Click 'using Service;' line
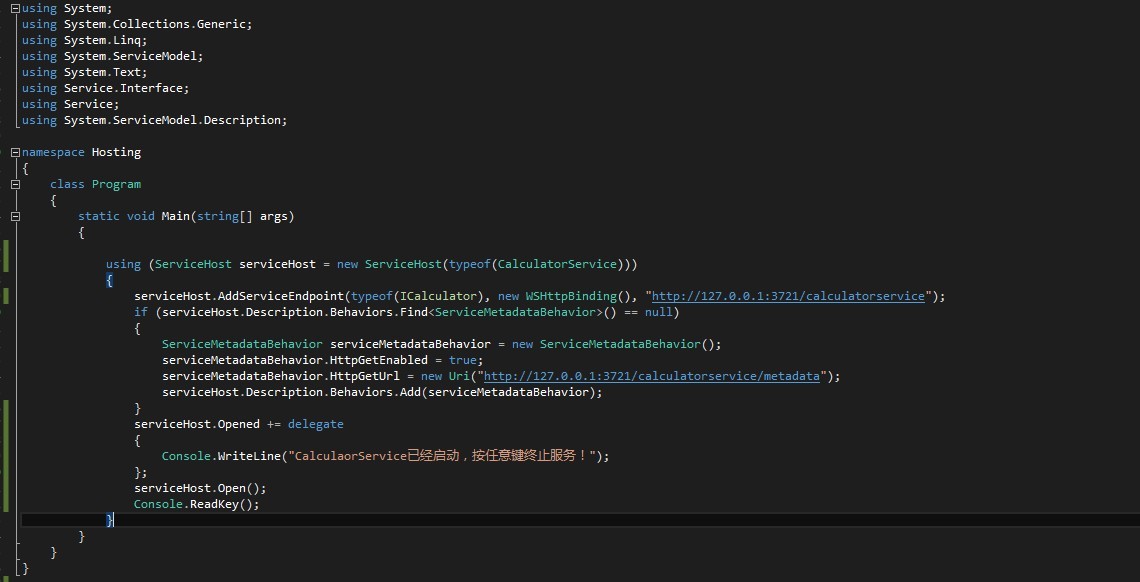This screenshot has height=582, width=1140. [x=71, y=104]
